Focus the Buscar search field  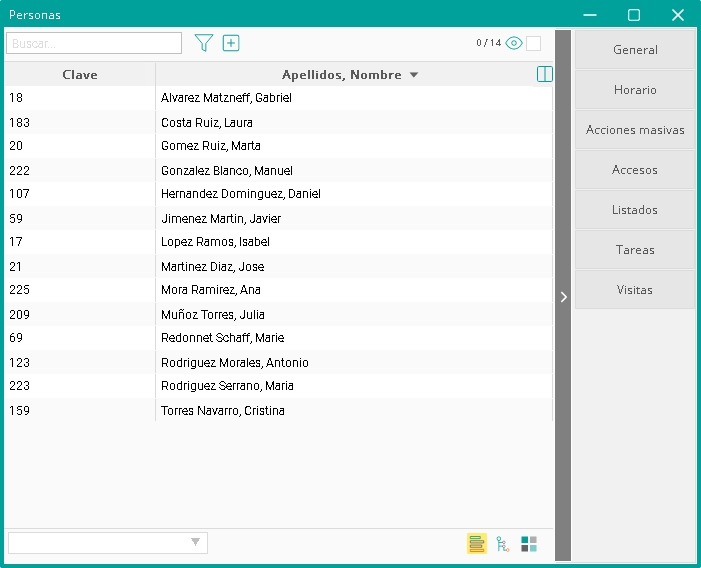click(94, 43)
